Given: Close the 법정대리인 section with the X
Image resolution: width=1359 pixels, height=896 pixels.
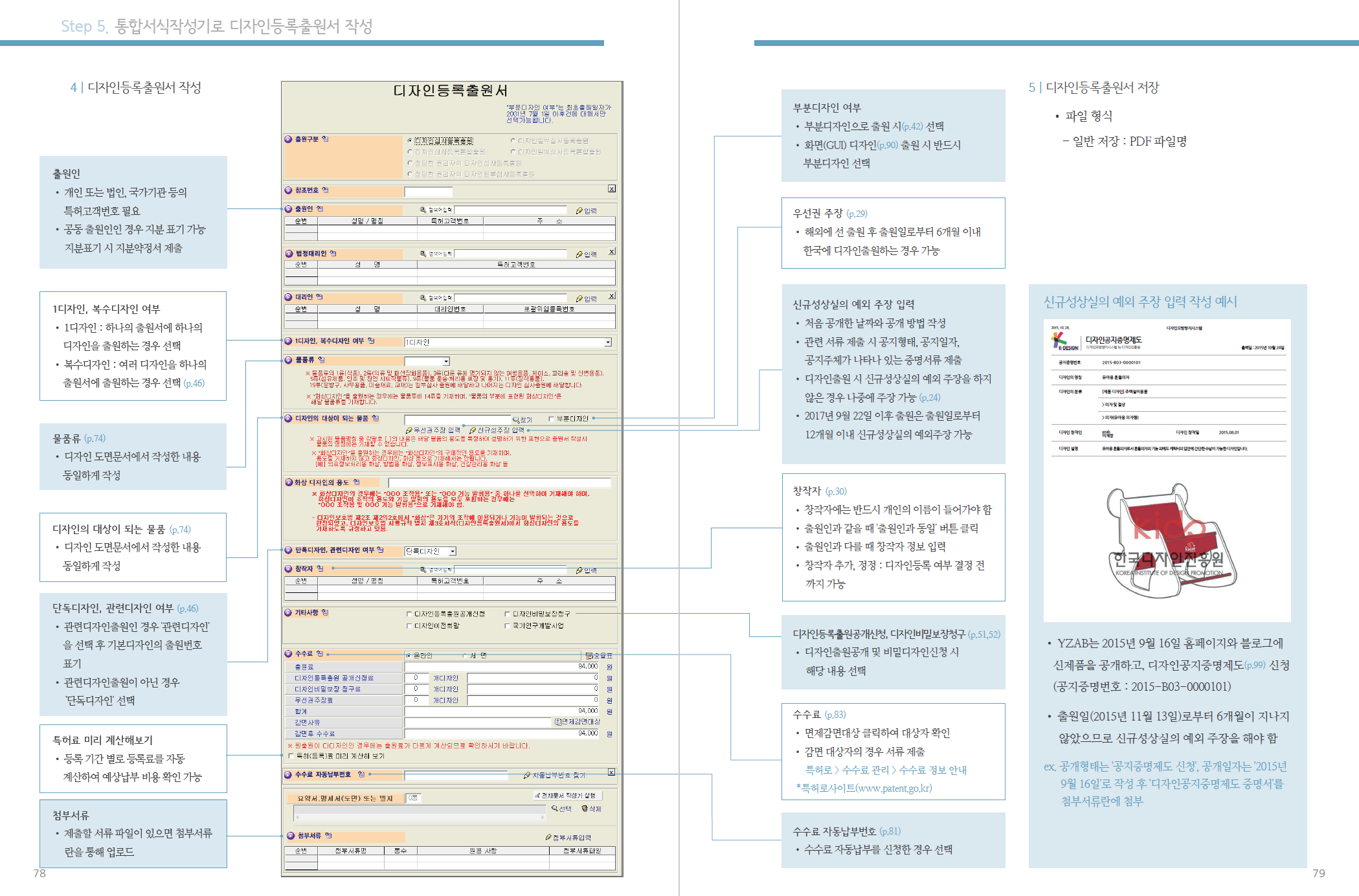Looking at the screenshot, I should point(612,251).
